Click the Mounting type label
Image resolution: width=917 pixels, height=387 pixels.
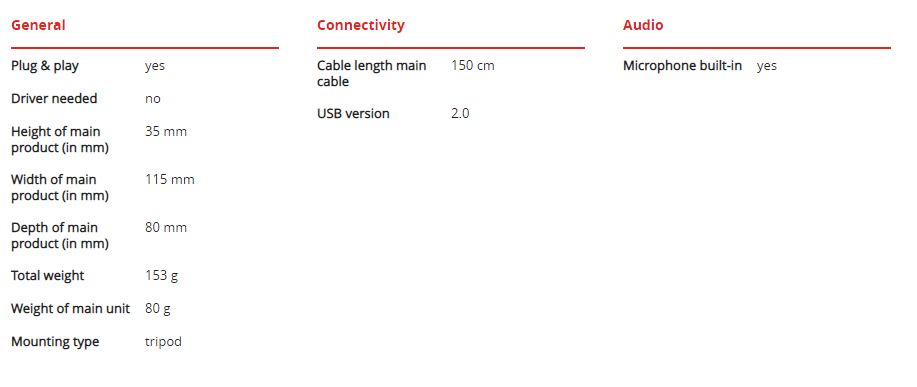pos(55,342)
